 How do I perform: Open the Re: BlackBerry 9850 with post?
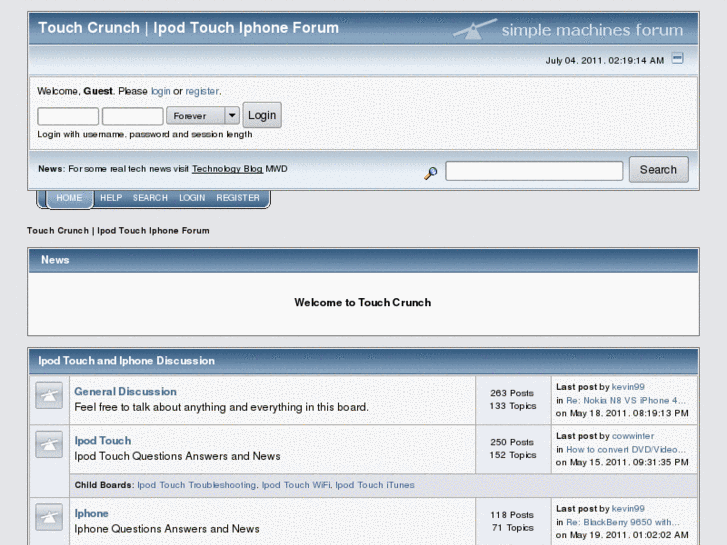[623, 522]
